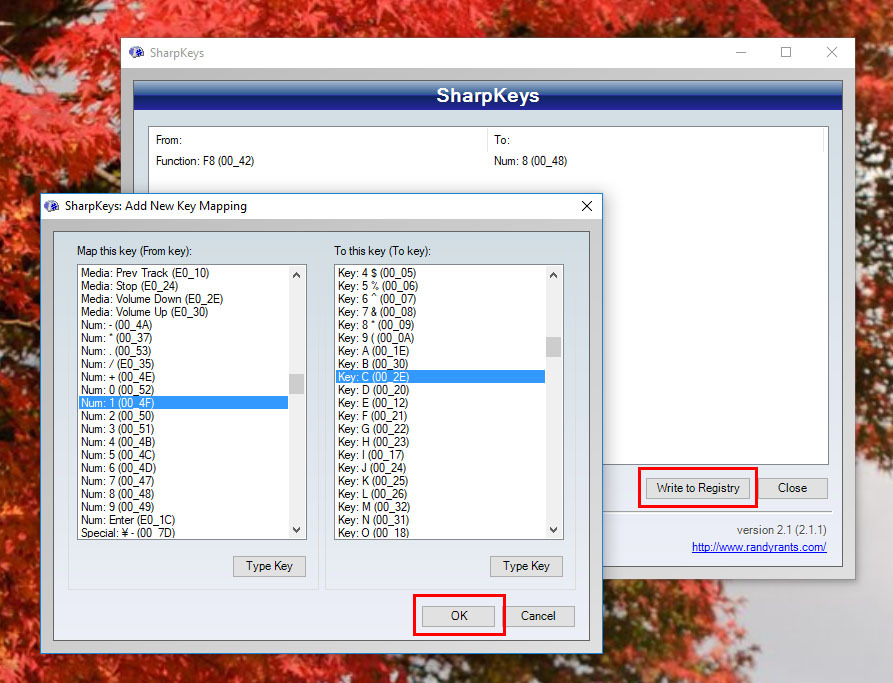Viewport: 893px width, 683px height.
Task: Select Num: Enter (E0_1C) in From list
Action: (130, 520)
